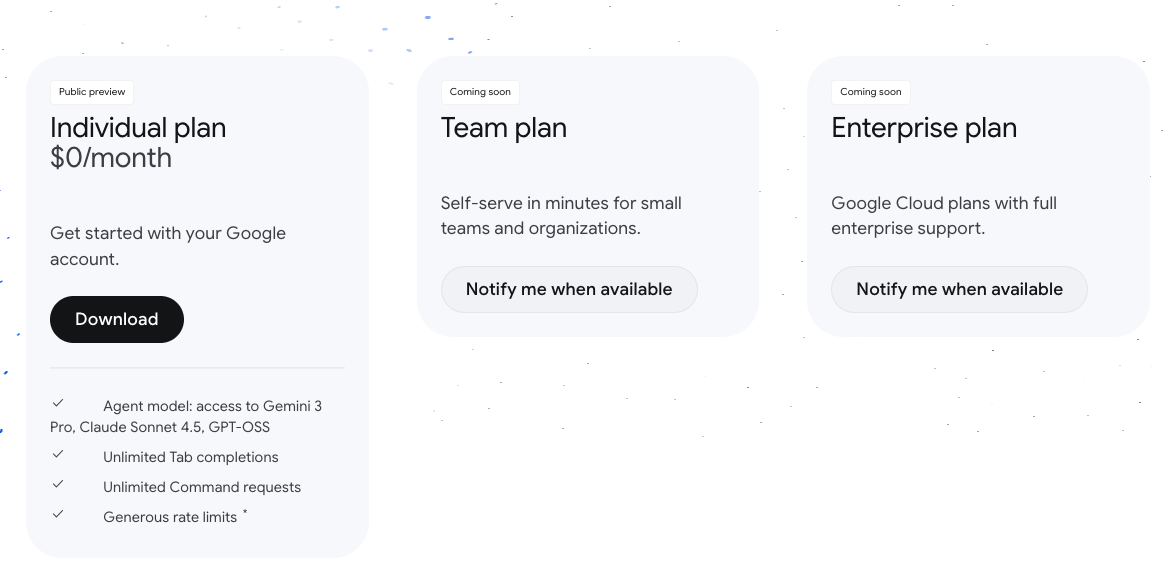Click the checkmark next to Unlimited Tab completions
This screenshot has height=582, width=1165.
[58, 454]
